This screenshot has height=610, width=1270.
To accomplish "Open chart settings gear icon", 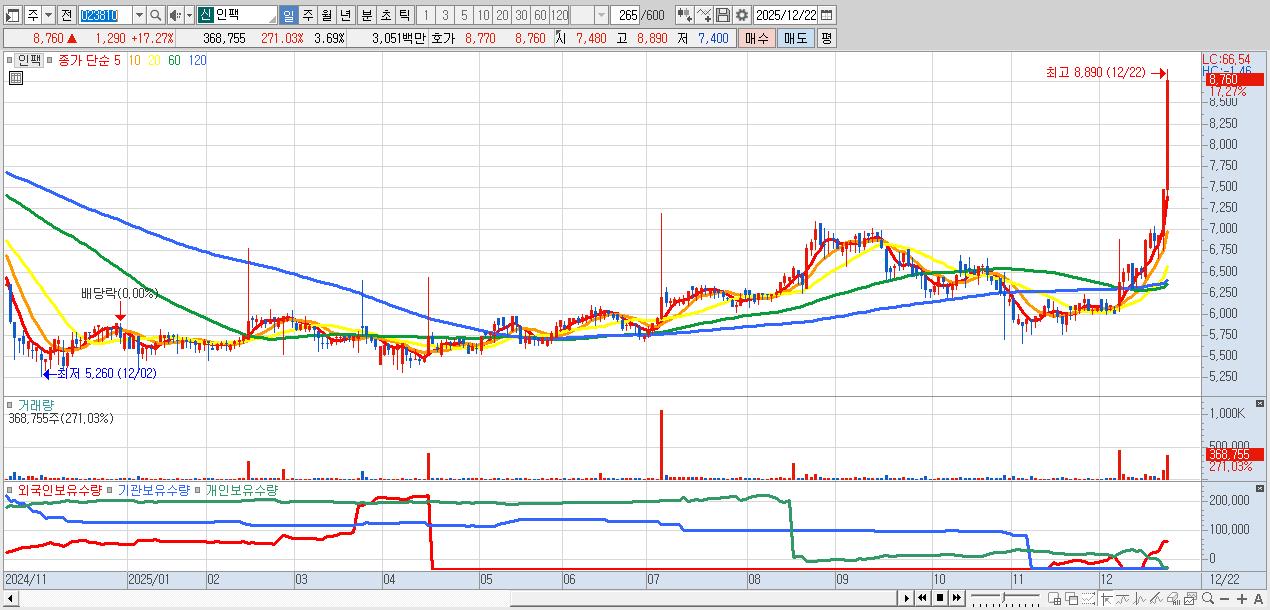I will (741, 15).
